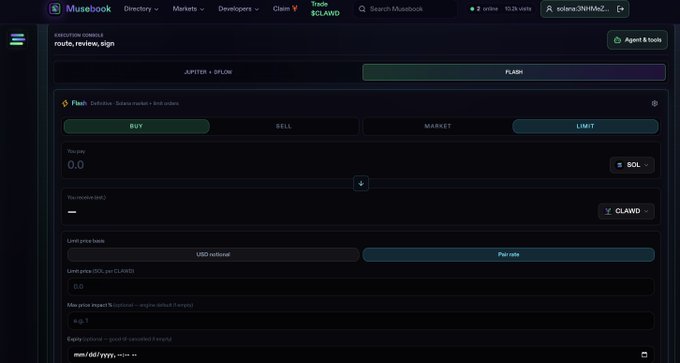Click the Flash lightning icon
680x363 pixels.
pos(65,103)
